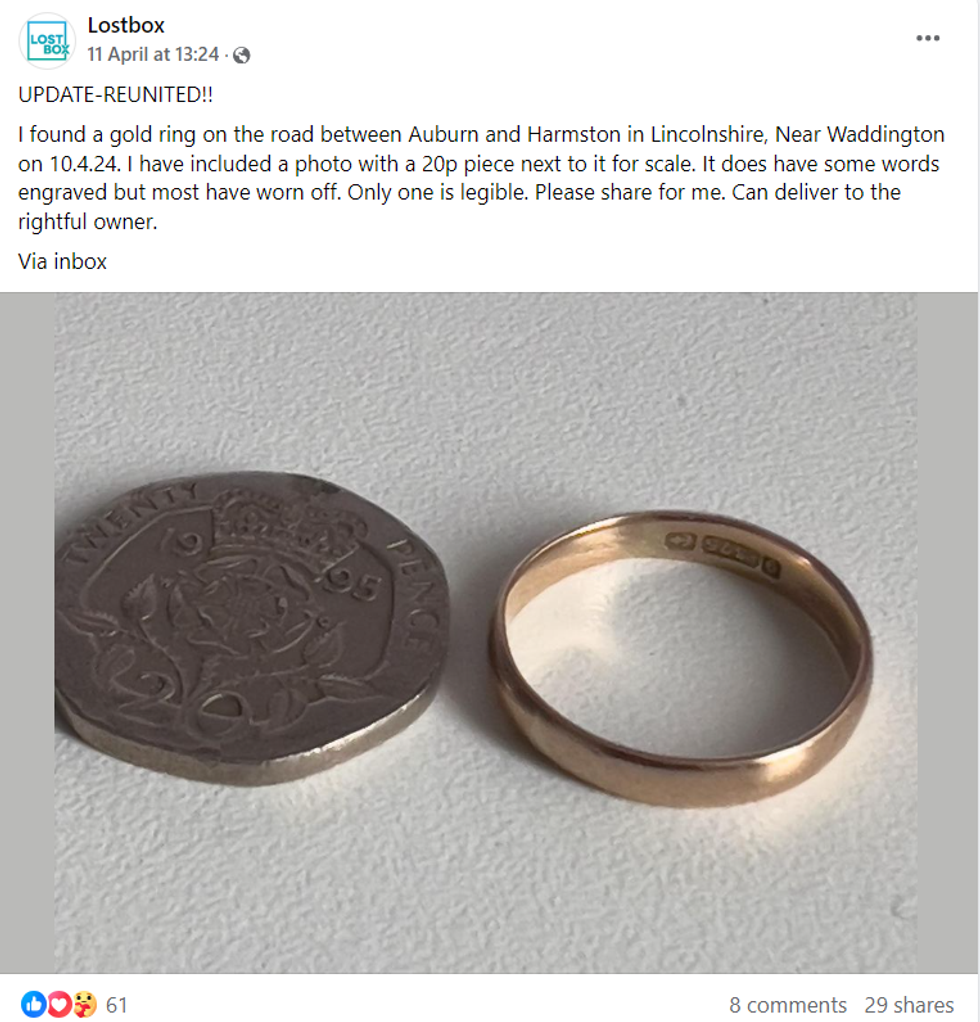Click the 20p coin in the photo
980x1022 pixels.
(x=251, y=628)
